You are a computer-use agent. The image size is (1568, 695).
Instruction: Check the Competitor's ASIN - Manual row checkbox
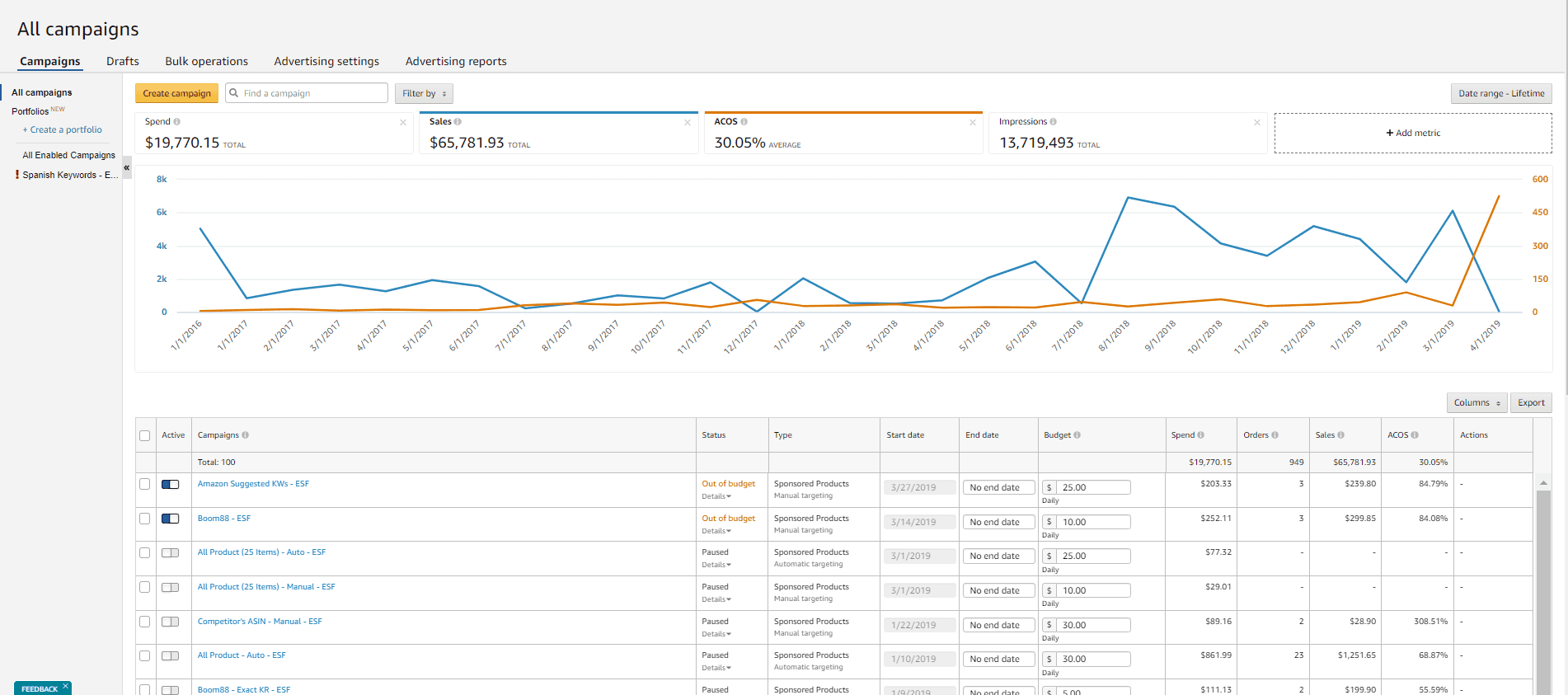click(x=145, y=622)
